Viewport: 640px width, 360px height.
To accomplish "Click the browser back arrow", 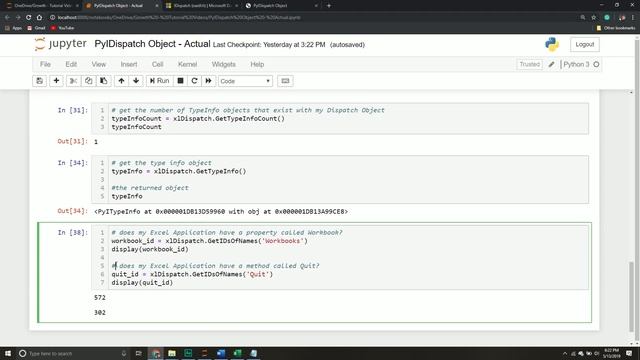I will (x=7, y=18).
